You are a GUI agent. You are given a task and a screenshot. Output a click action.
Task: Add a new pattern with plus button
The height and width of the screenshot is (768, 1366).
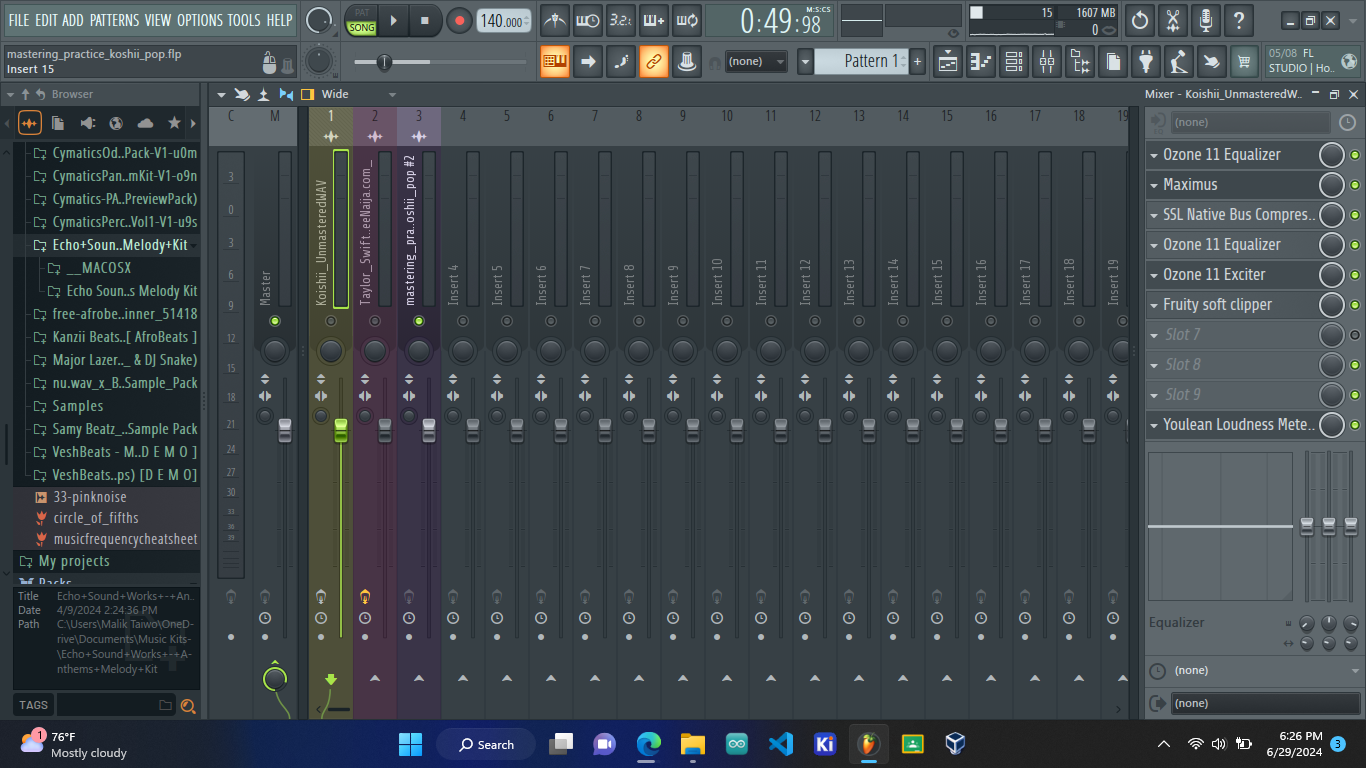tap(918, 62)
